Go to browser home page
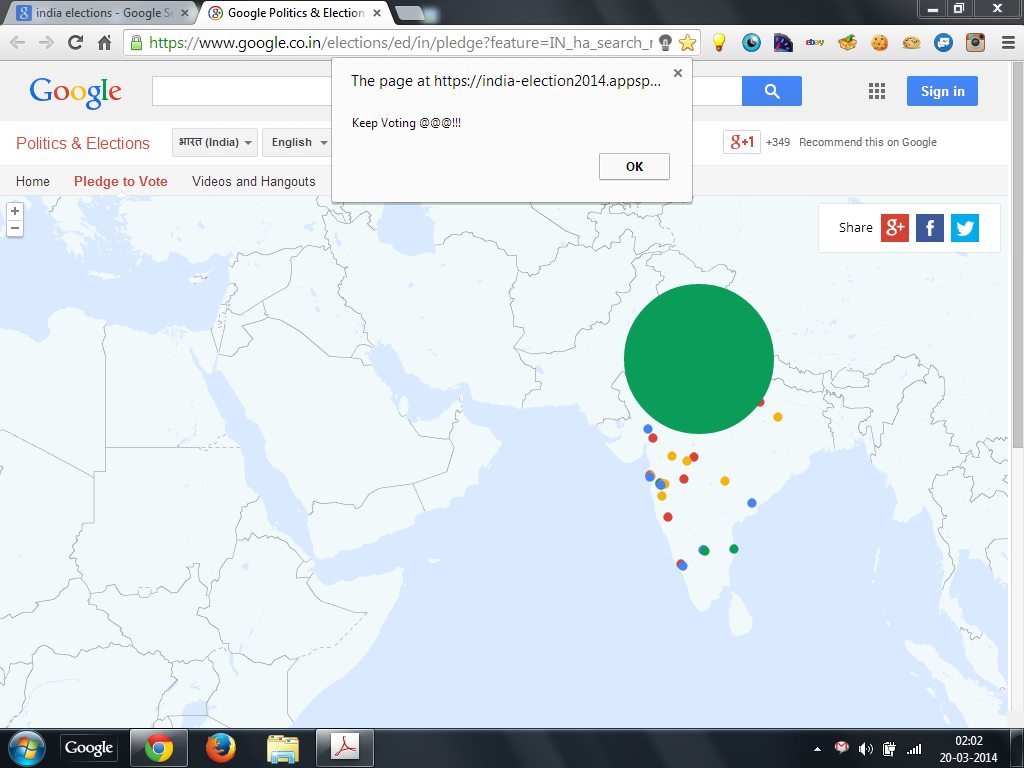The height and width of the screenshot is (768, 1024). tap(104, 43)
